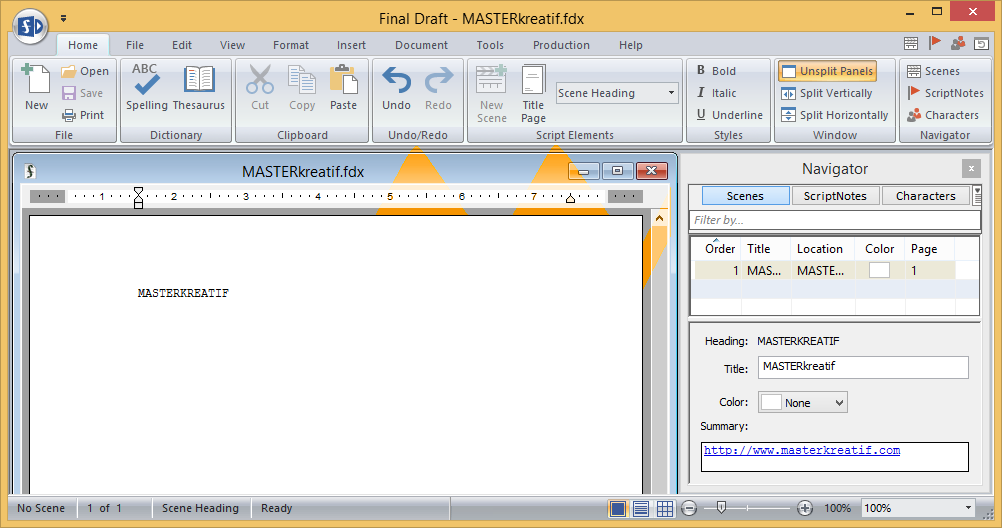The image size is (1002, 528).
Task: Open the Document menu tab
Action: point(421,45)
